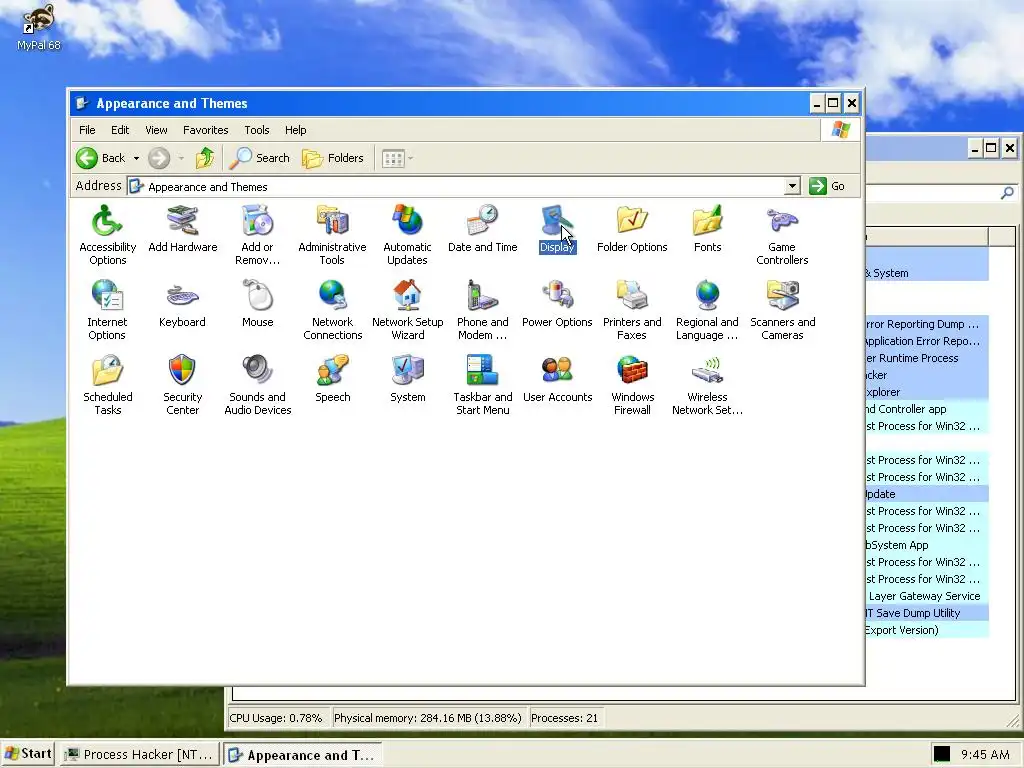Open the Keyboard applet icon
This screenshot has width=1024, height=768.
coord(182,304)
